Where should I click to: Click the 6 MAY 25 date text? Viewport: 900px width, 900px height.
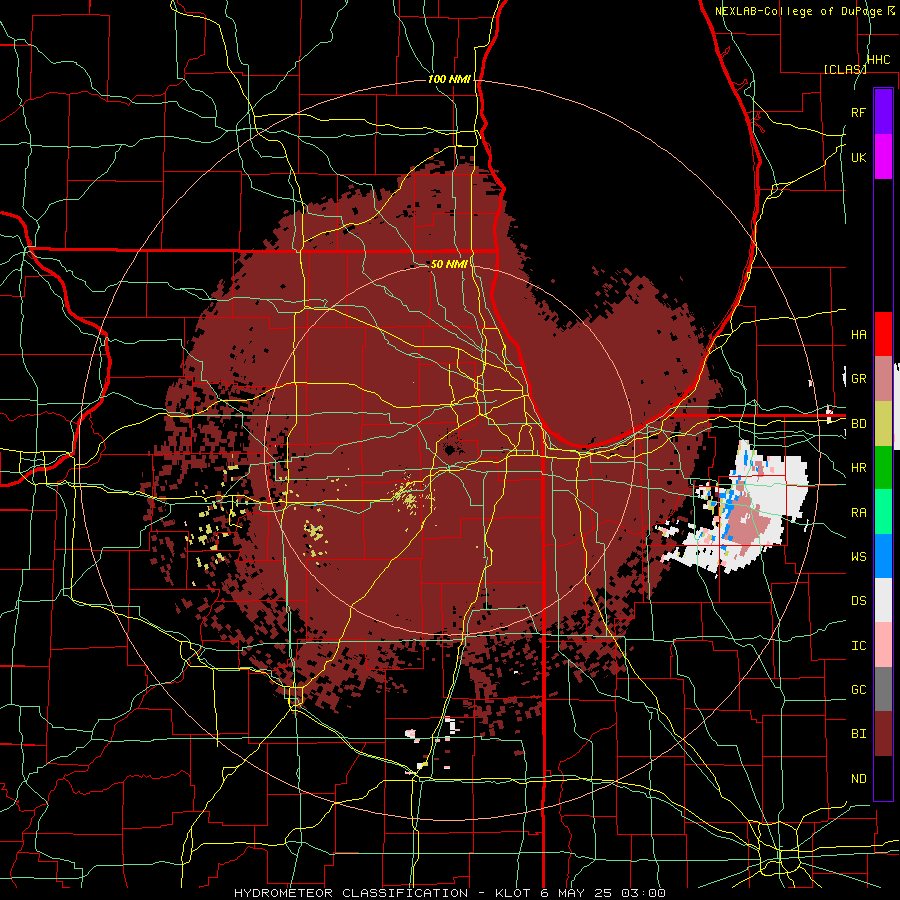tap(577, 893)
